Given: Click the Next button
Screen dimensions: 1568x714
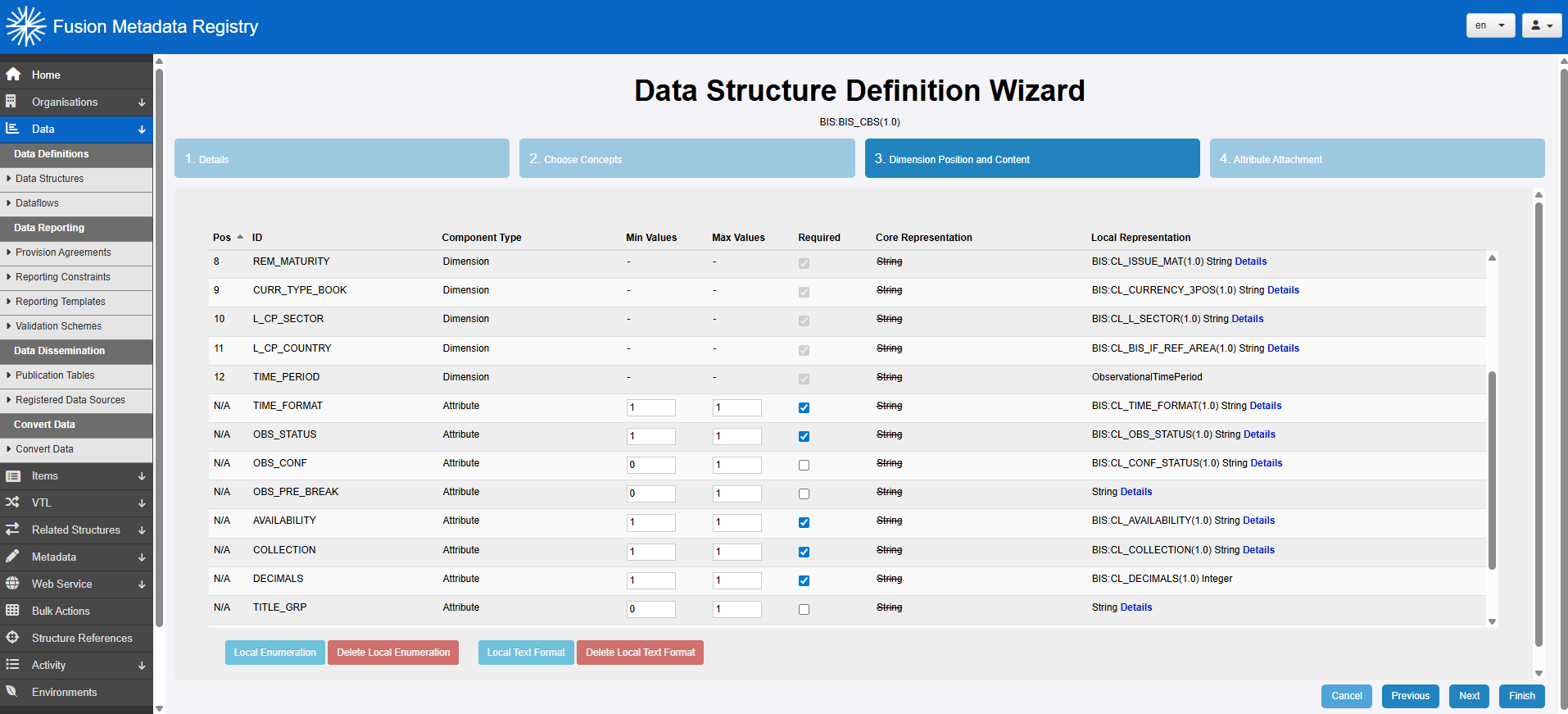Looking at the screenshot, I should (x=1469, y=696).
